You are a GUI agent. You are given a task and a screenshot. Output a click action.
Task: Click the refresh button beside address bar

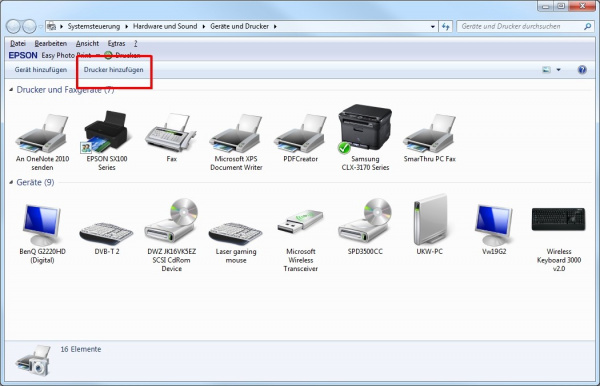tap(445, 26)
